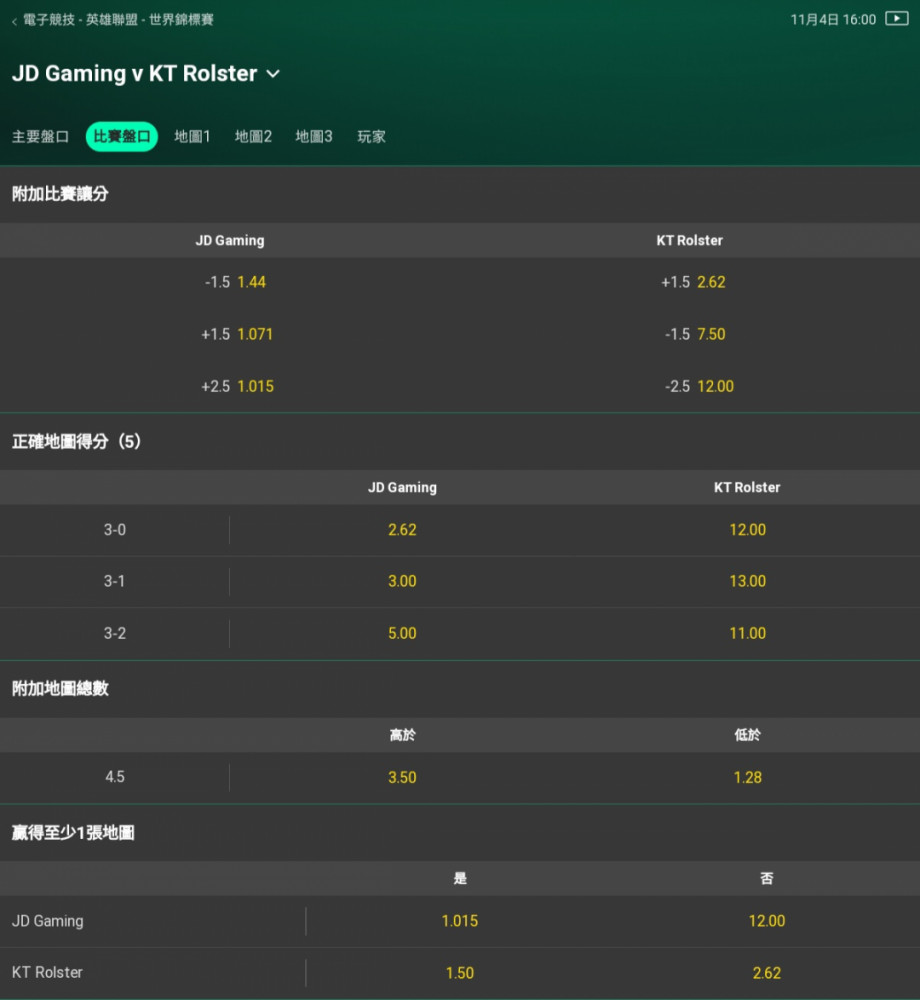
Task: Click KT Rolster header in 附加比賽讓分
Action: pyautogui.click(x=690, y=240)
